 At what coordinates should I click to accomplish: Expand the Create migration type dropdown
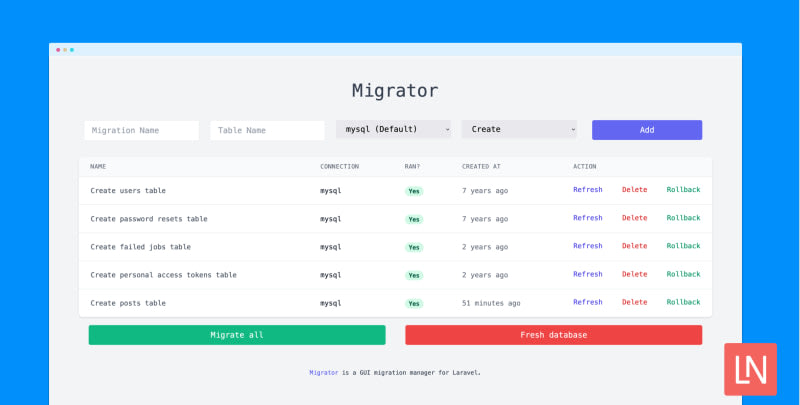pos(519,130)
